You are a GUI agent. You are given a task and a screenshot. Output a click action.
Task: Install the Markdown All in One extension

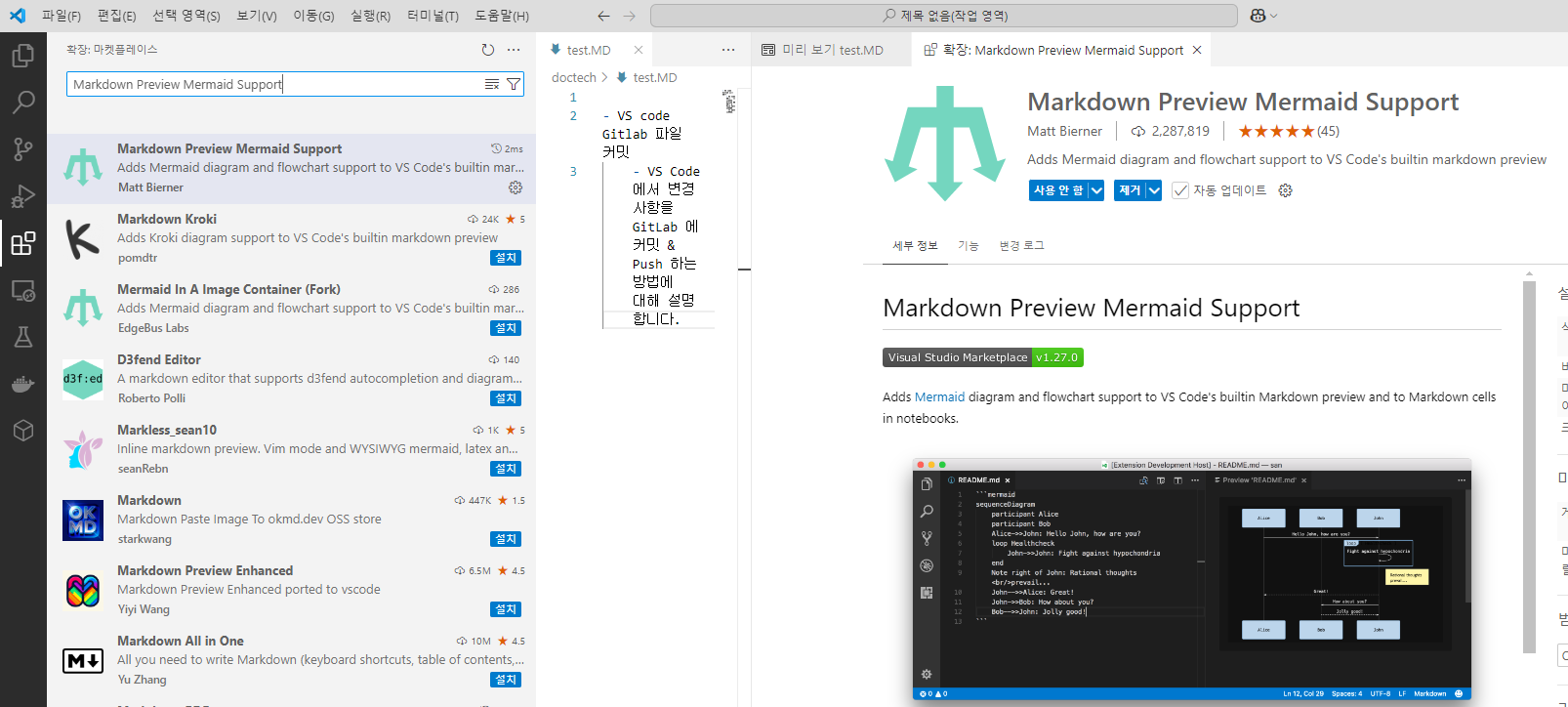tap(506, 680)
